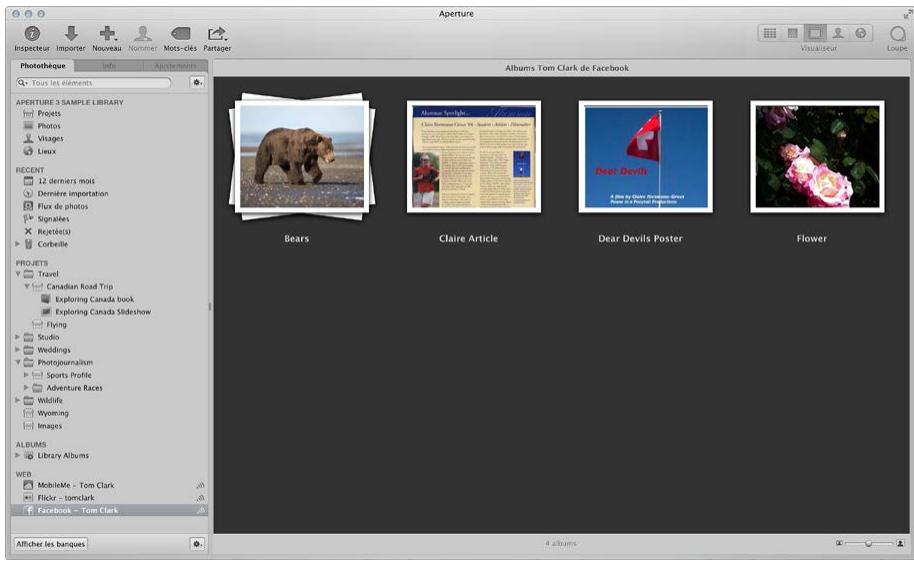914x565 pixels.
Task: Select the Images project
Action: point(50,426)
